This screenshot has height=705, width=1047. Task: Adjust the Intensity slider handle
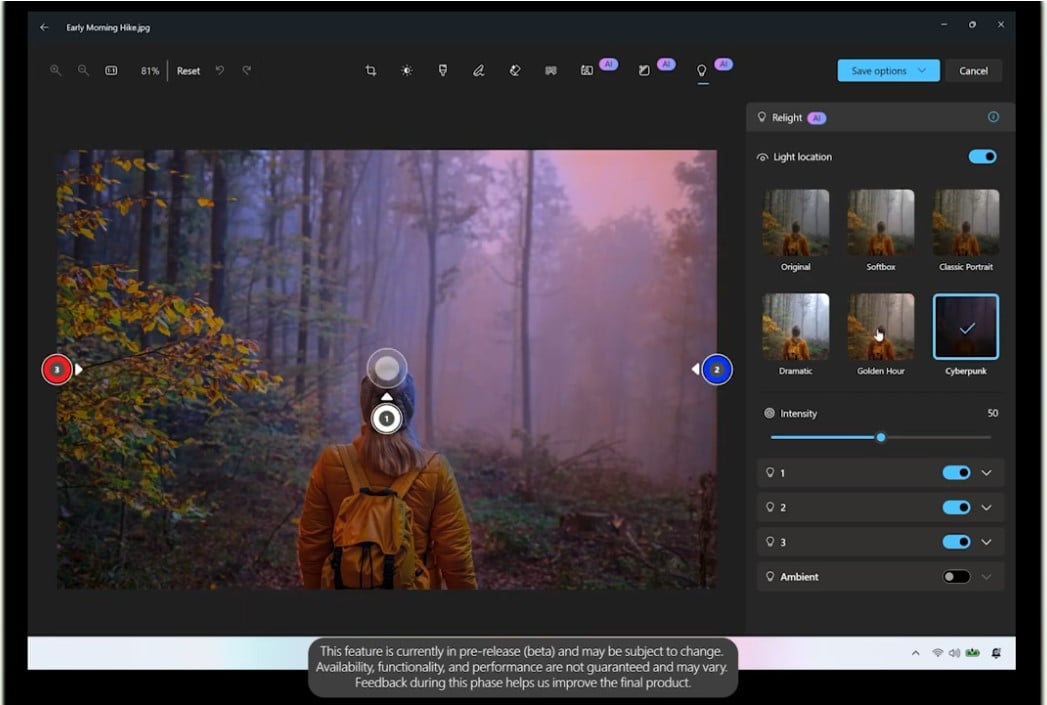pos(880,437)
